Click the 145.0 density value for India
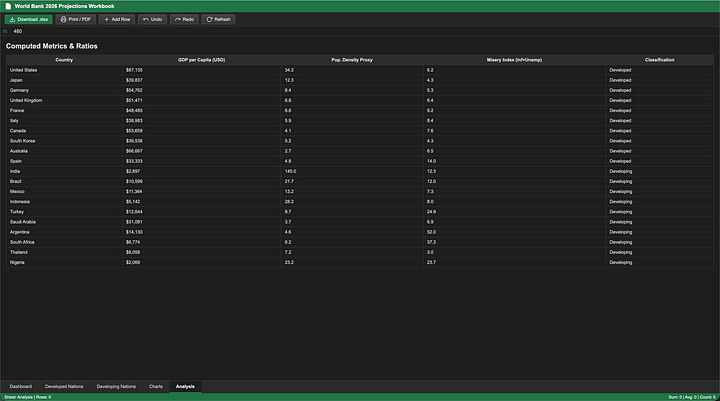Image resolution: width=720 pixels, height=401 pixels. [x=352, y=171]
